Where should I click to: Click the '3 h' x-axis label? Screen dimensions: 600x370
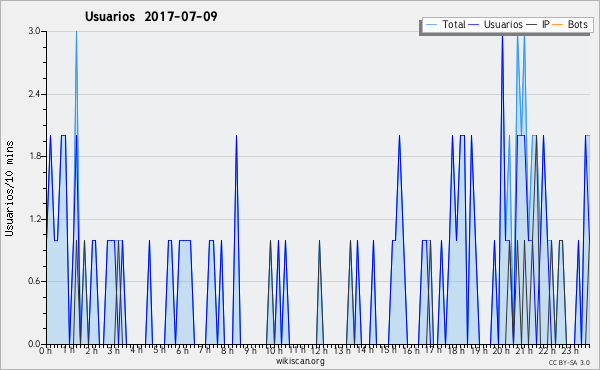114,351
